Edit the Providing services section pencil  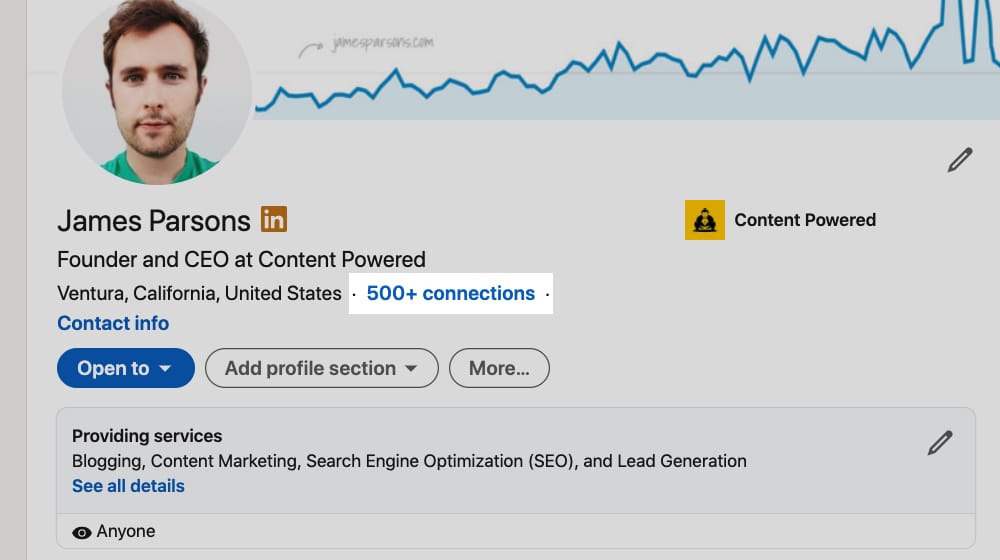[940, 443]
